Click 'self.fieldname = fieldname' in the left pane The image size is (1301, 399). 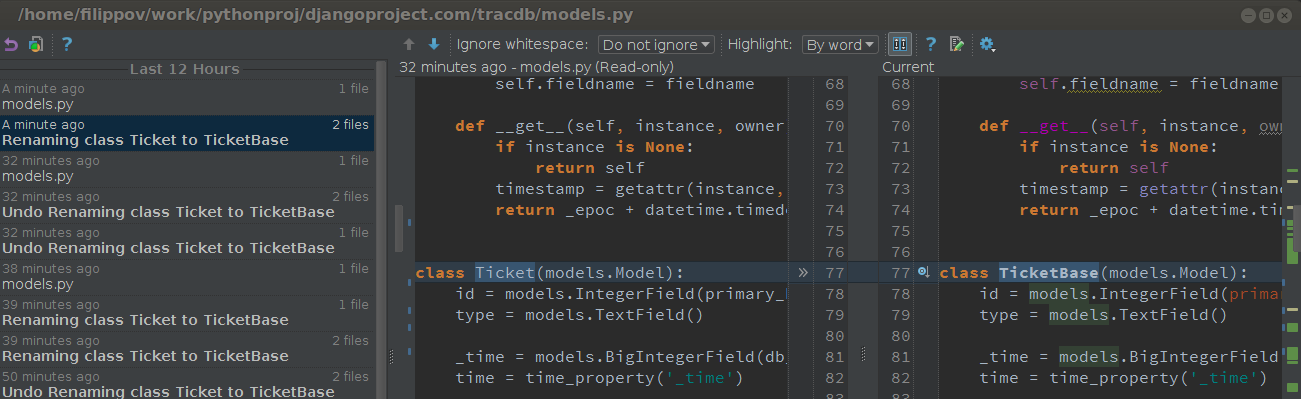[x=625, y=84]
